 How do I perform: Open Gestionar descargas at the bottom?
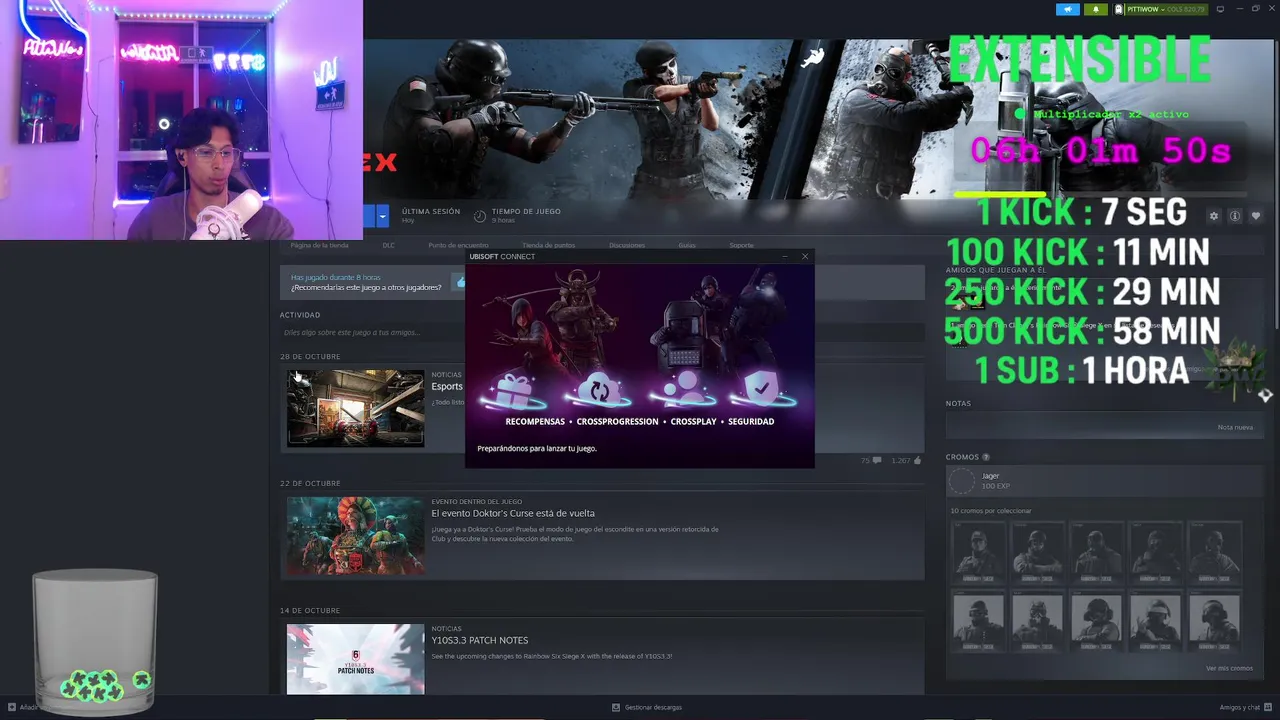647,707
